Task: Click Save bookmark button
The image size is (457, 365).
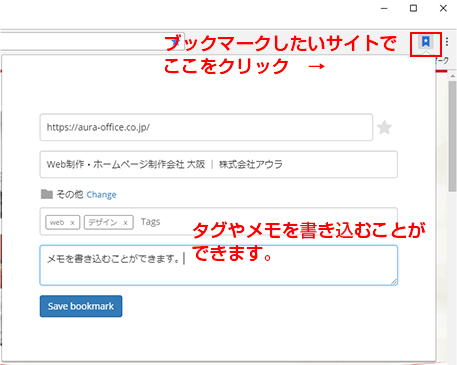Action: tap(81, 306)
